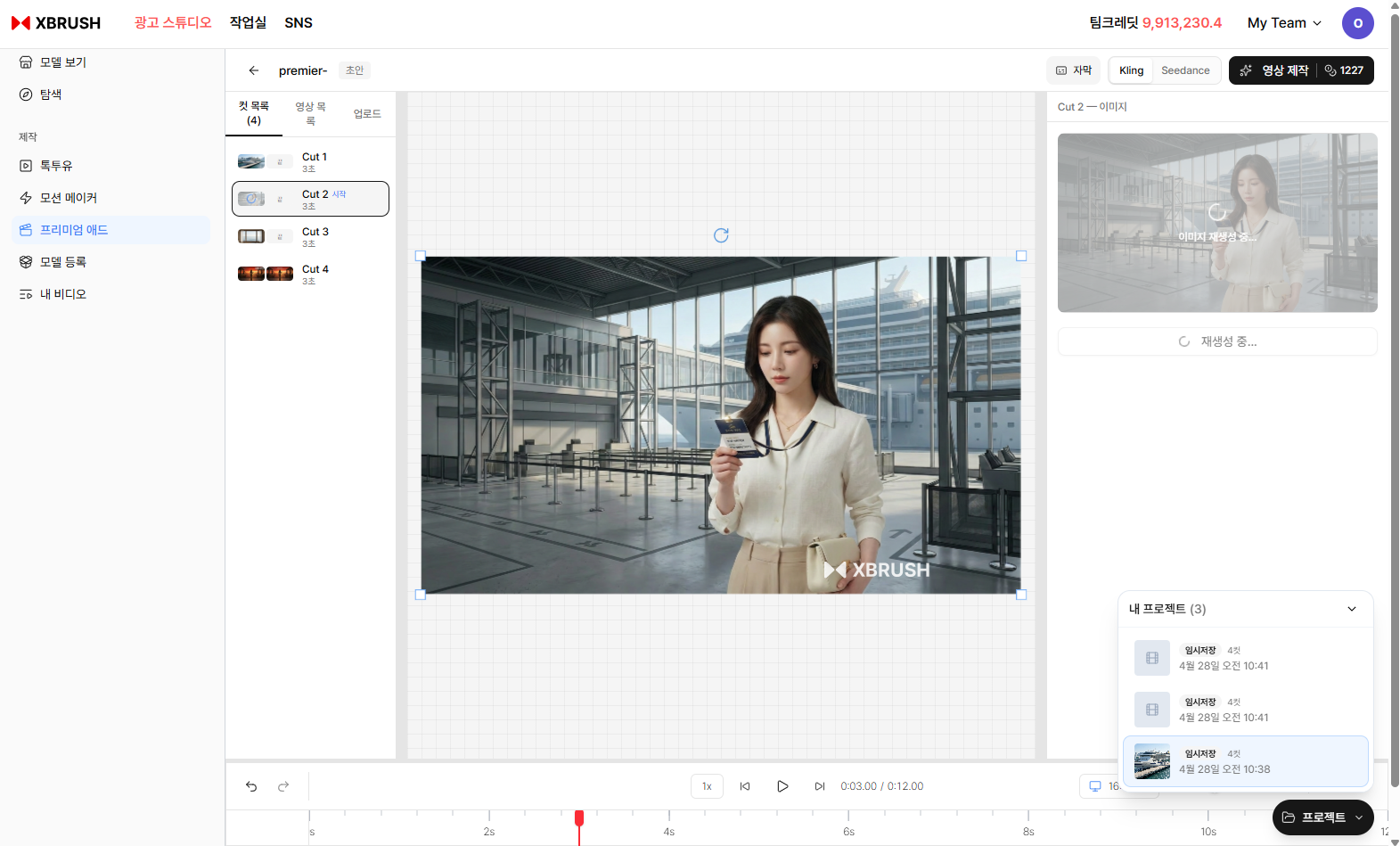Click the red timeline playhead marker
1400x846 pixels.
[x=579, y=818]
